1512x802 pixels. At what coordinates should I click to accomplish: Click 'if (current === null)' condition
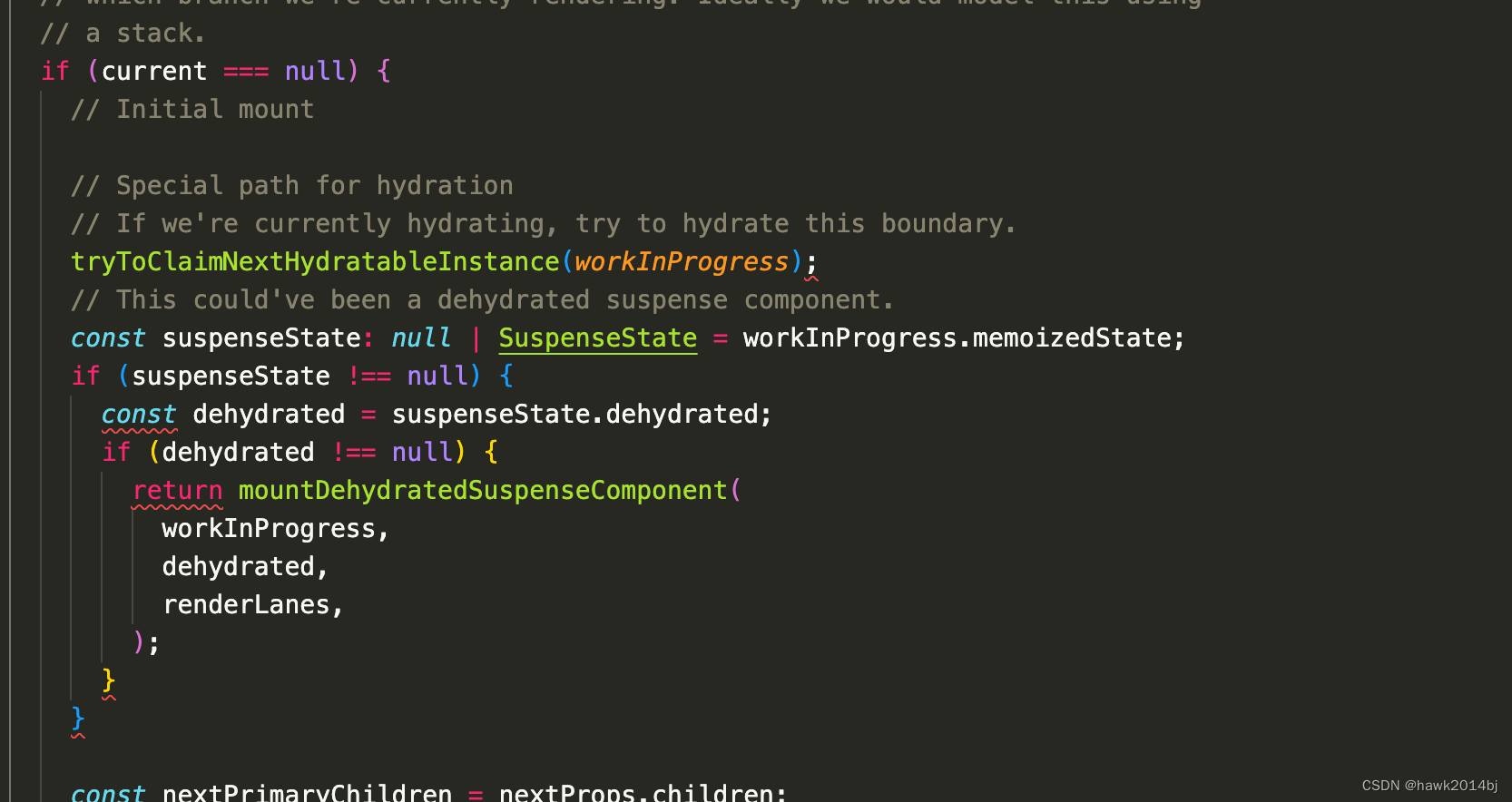(x=200, y=72)
